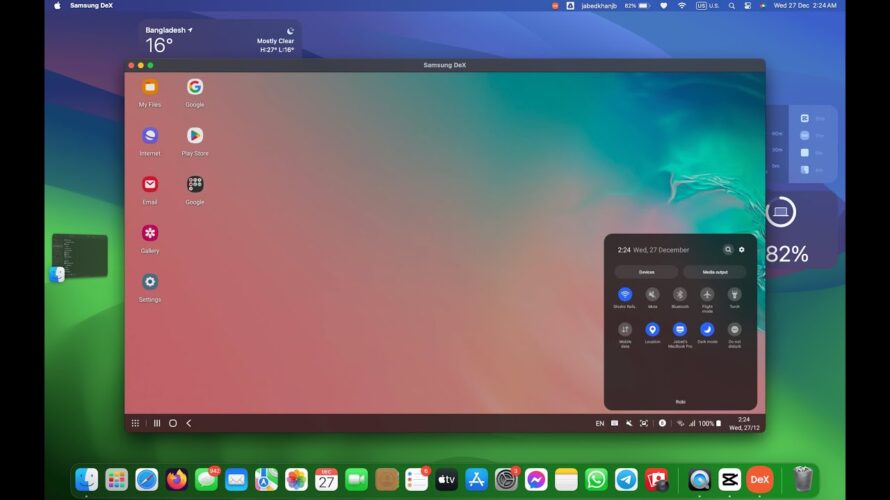The width and height of the screenshot is (890, 500).
Task: Click the macOS battery 82% status
Action: pyautogui.click(x=636, y=6)
